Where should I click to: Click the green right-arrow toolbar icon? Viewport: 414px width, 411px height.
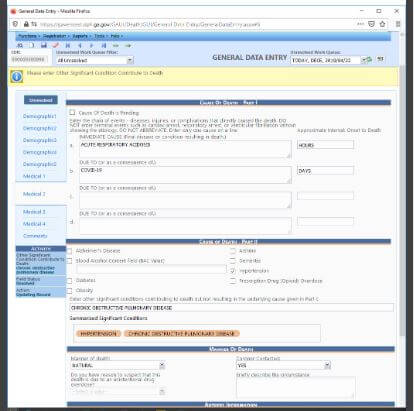tap(128, 45)
